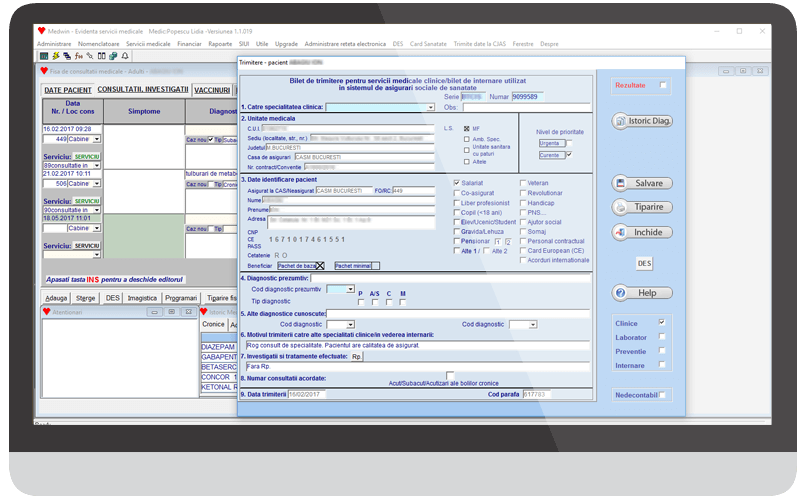Viewport: 806px width, 500px height.
Task: Check the Amb. Spec. checkbox
Action: coord(467,139)
